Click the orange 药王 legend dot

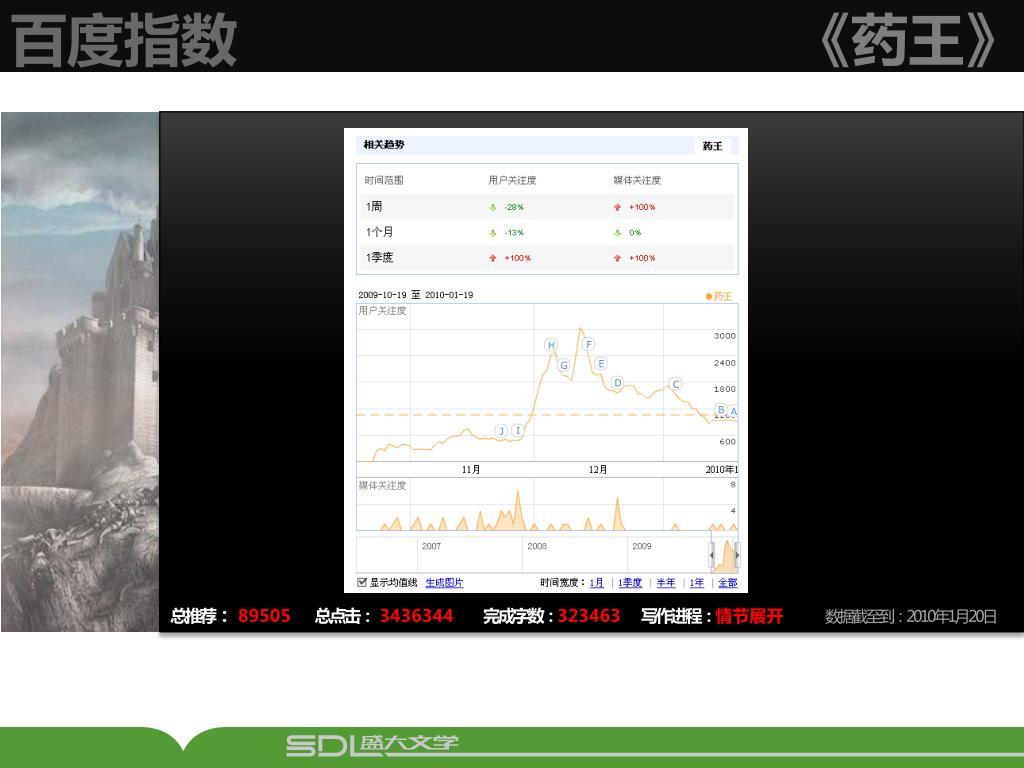[709, 296]
